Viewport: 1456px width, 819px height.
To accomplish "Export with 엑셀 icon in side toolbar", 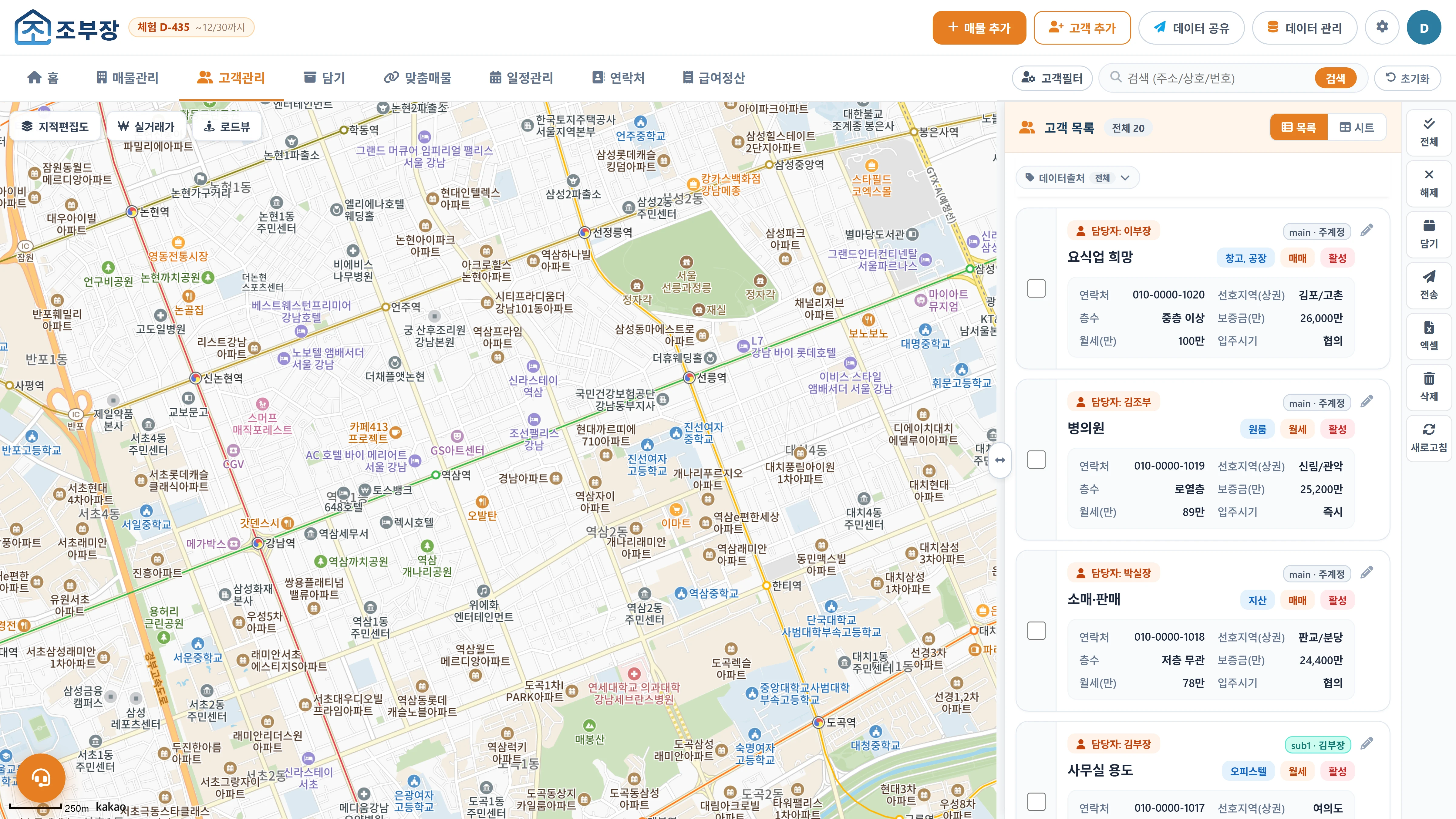I will click(x=1429, y=336).
